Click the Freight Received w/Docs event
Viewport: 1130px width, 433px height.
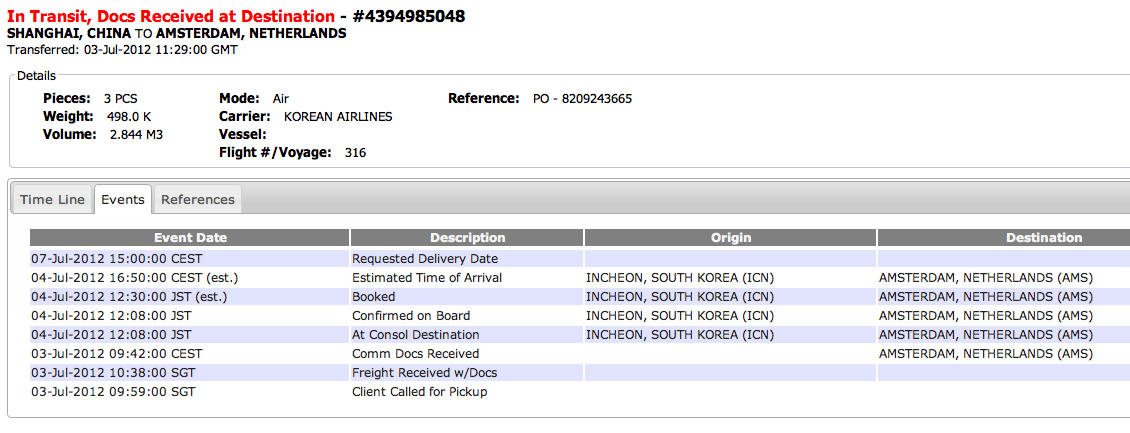click(x=424, y=373)
